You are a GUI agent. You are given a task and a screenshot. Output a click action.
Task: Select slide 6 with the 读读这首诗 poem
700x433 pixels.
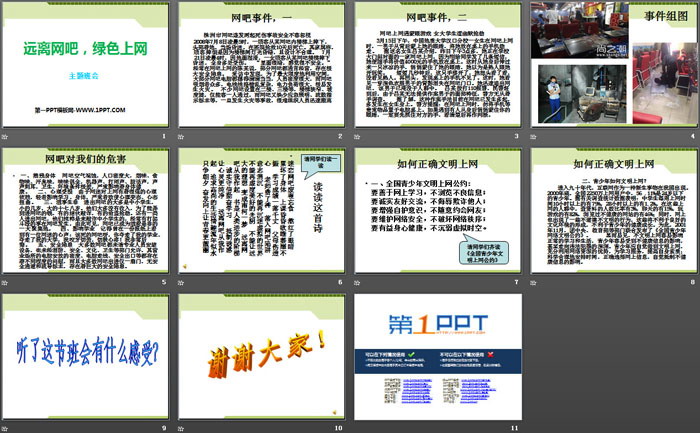[x=262, y=211]
